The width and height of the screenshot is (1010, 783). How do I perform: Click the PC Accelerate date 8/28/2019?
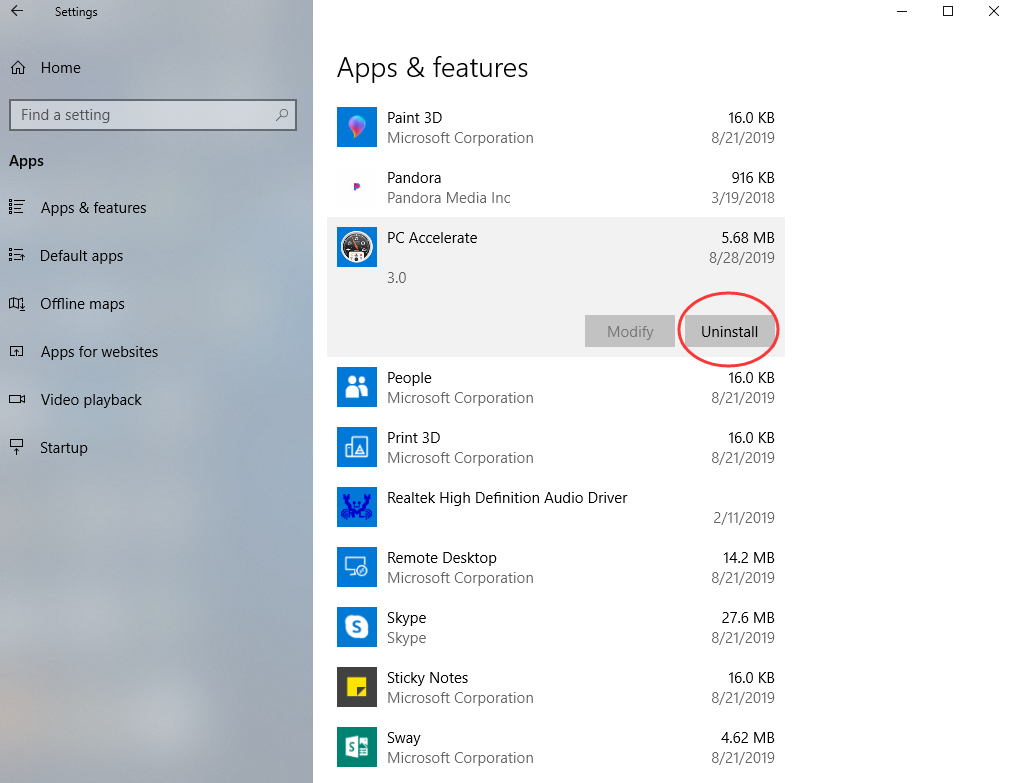click(742, 258)
